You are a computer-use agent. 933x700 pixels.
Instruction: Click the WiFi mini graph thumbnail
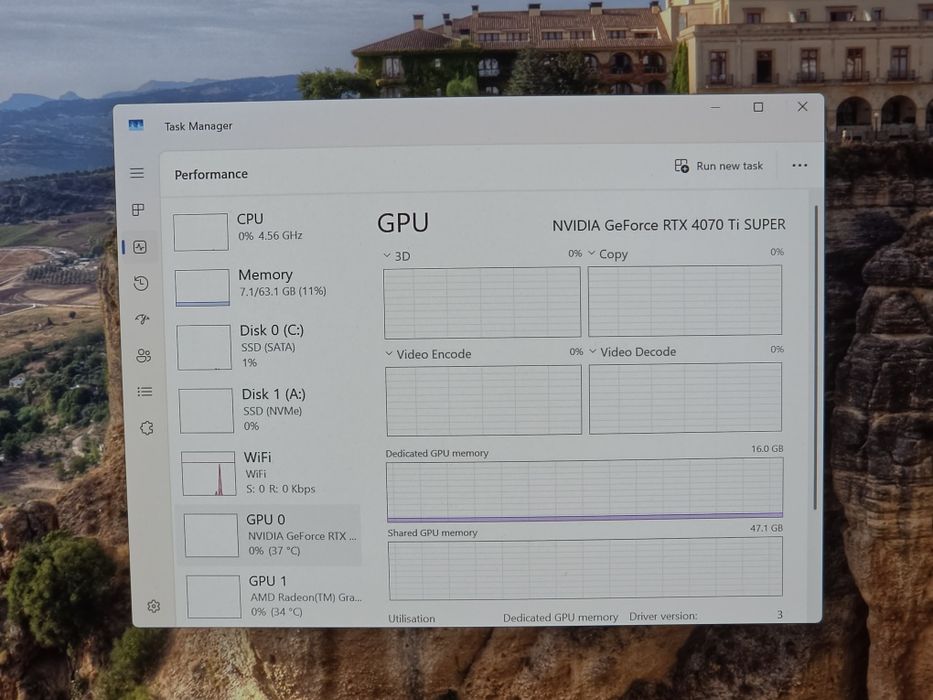coord(209,473)
